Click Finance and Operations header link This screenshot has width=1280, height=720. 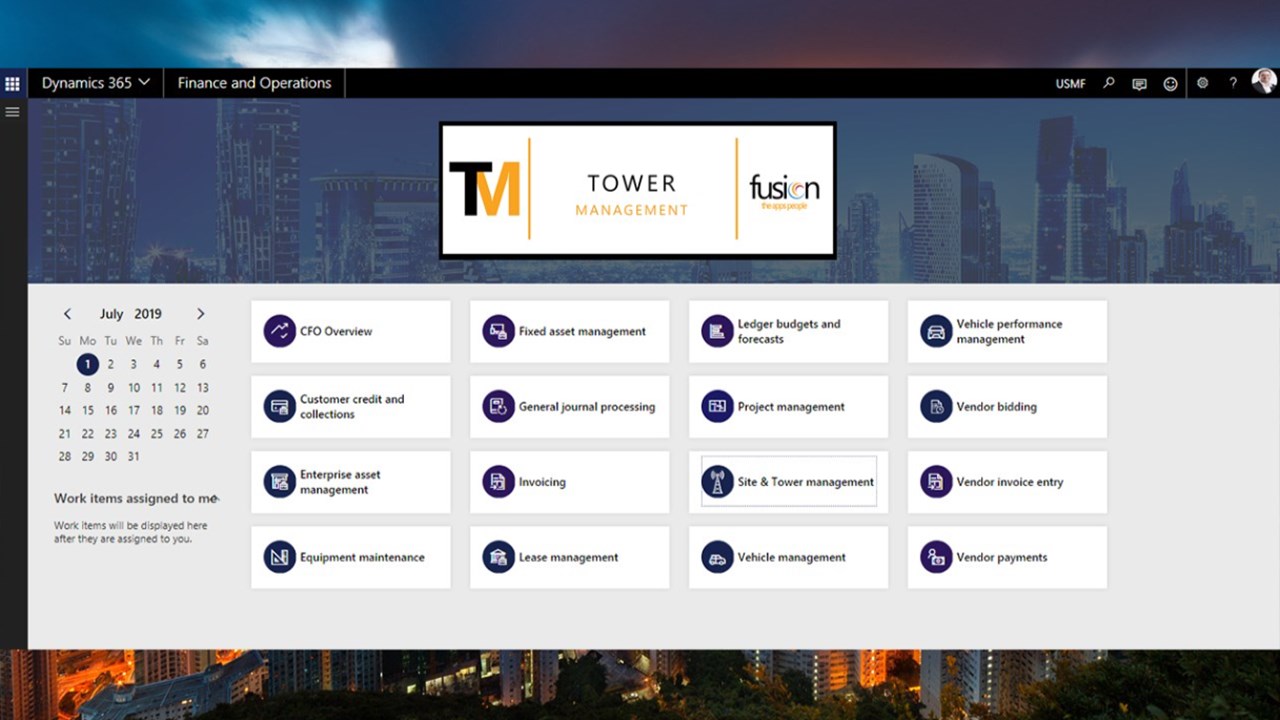pyautogui.click(x=254, y=83)
